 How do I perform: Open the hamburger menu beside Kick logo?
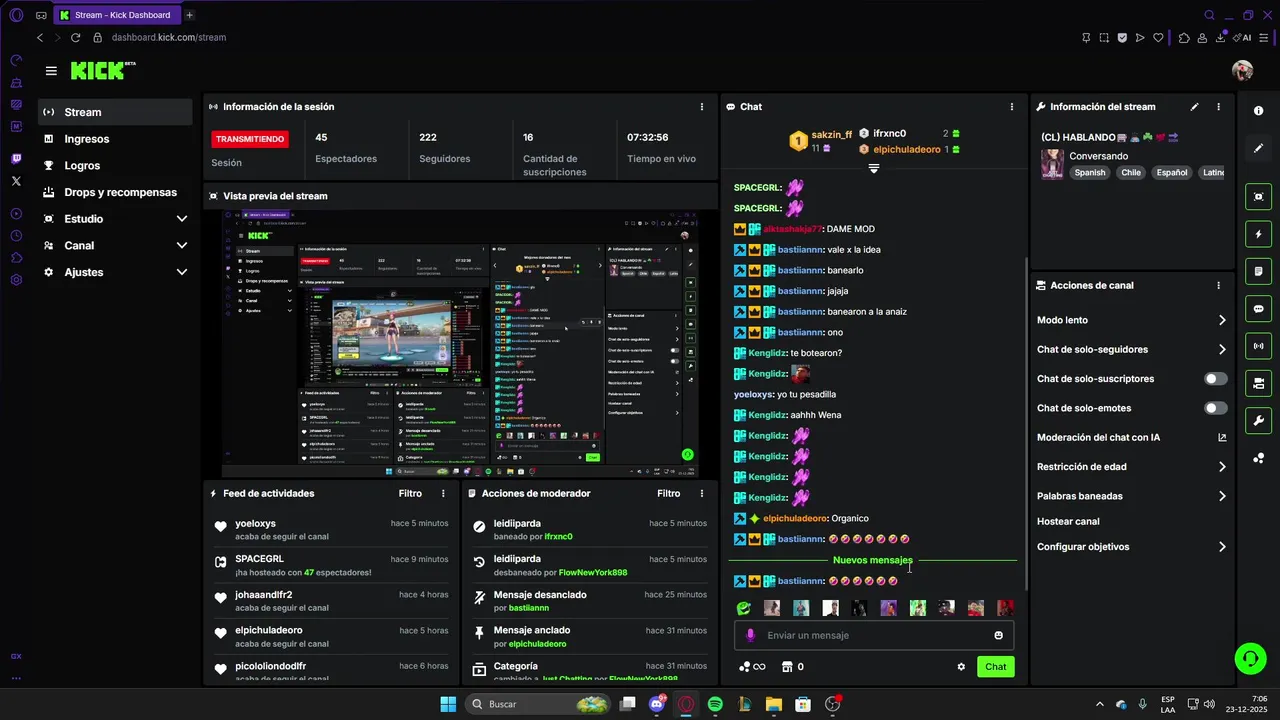[x=51, y=71]
